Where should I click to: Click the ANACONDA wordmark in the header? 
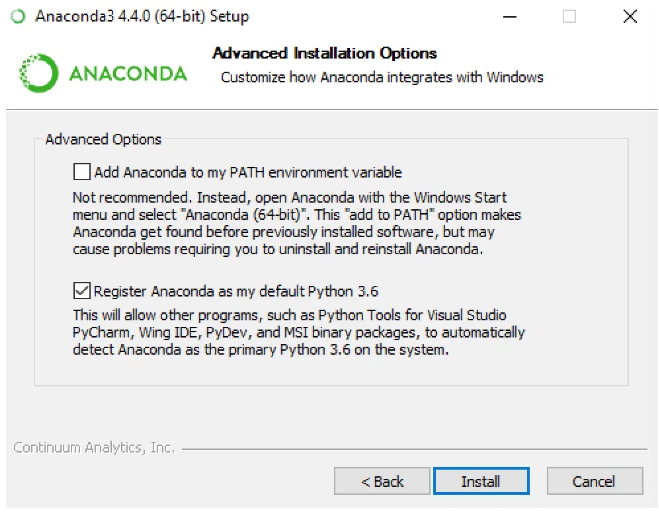tap(127, 74)
